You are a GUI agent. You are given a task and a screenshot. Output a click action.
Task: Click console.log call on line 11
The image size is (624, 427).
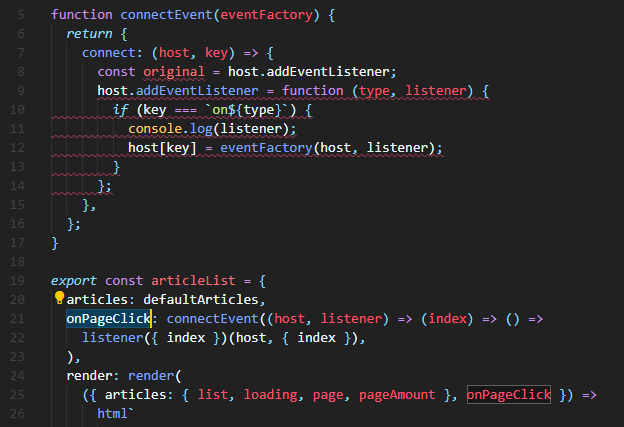170,129
